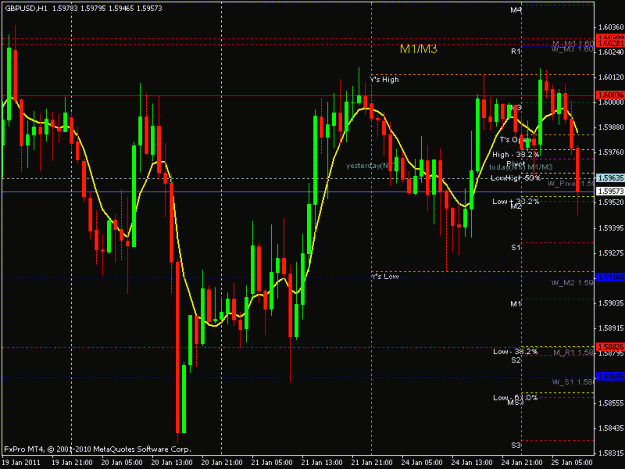Click the Y's Low label
Screen dimensions: 625x469
click(x=384, y=276)
